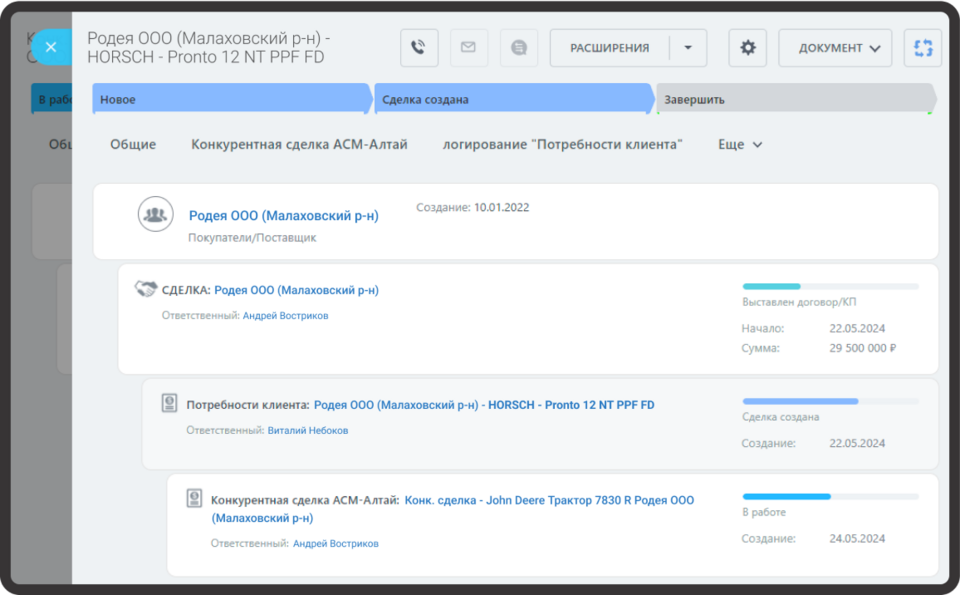Click the Расширения button
The height and width of the screenshot is (595, 960).
tap(609, 48)
